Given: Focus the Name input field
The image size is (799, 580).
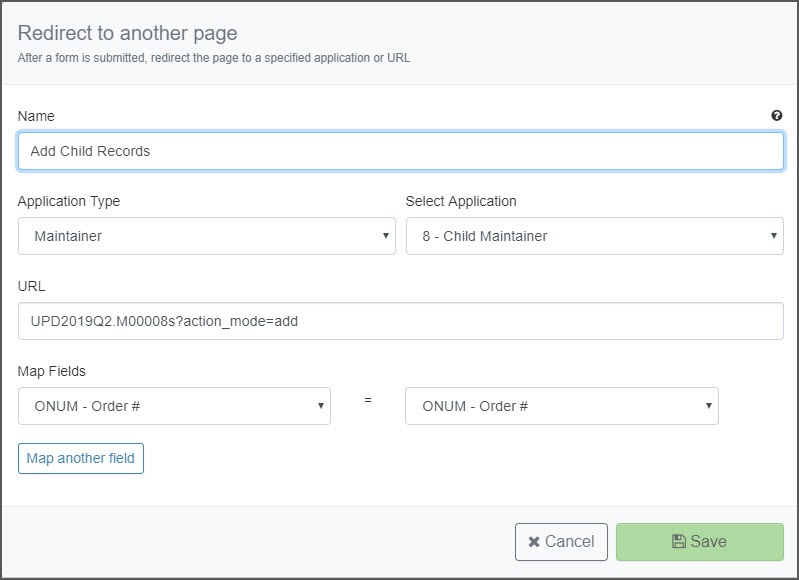Looking at the screenshot, I should [401, 151].
